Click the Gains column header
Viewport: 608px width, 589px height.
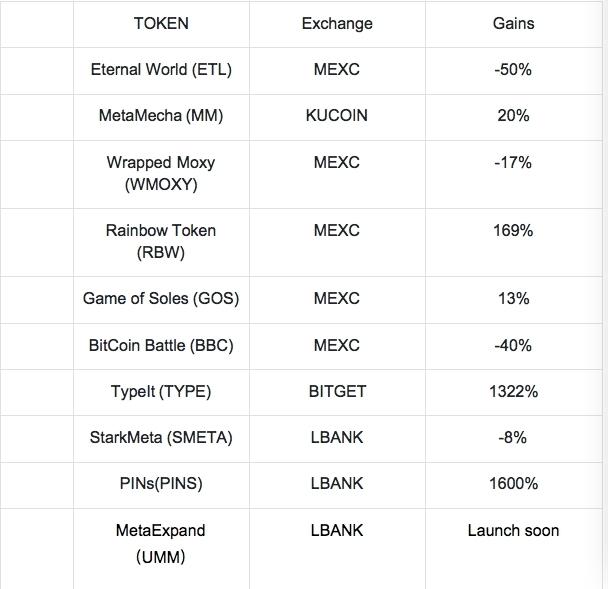(513, 23)
